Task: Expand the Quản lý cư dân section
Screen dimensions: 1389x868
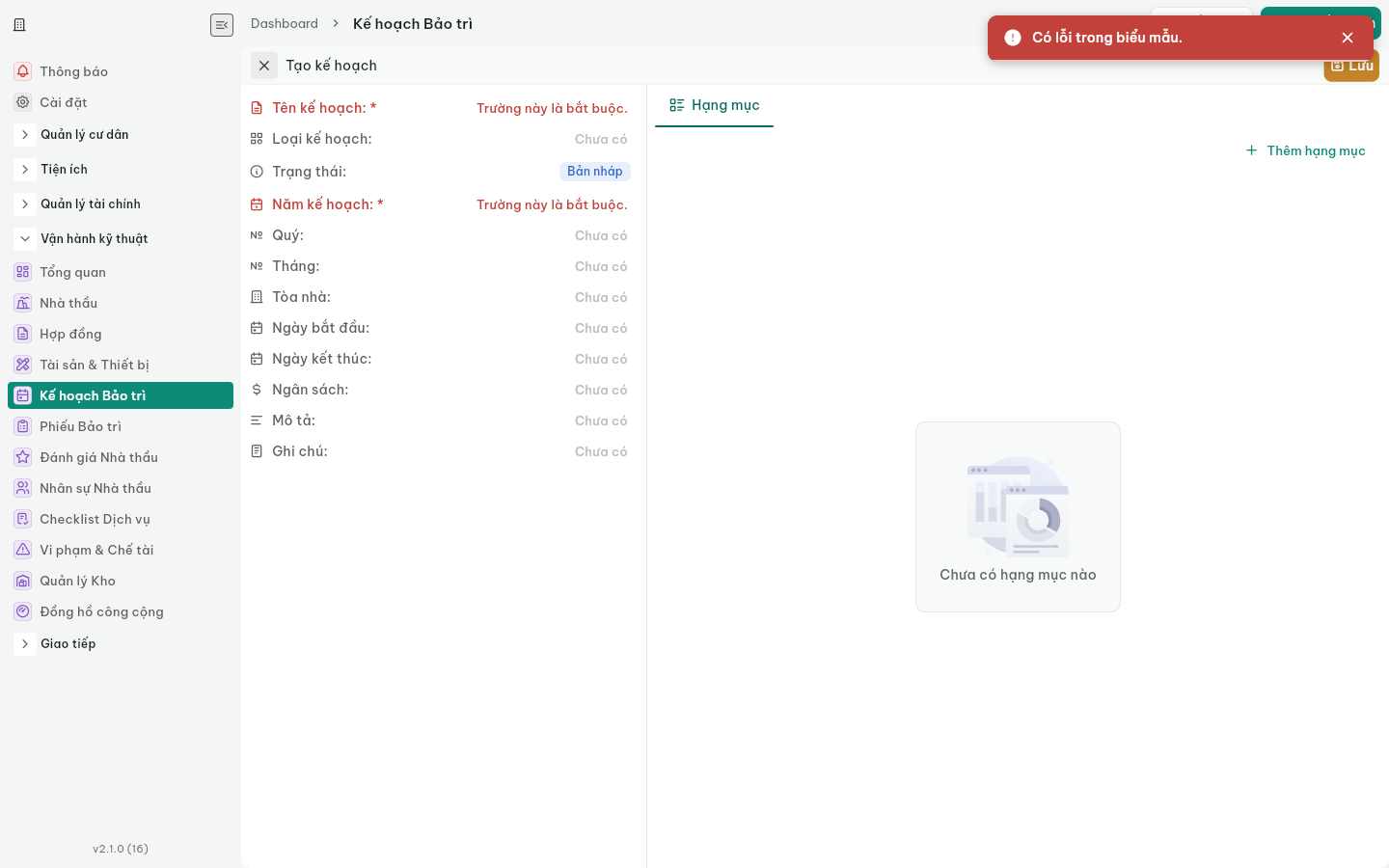Action: click(x=25, y=135)
